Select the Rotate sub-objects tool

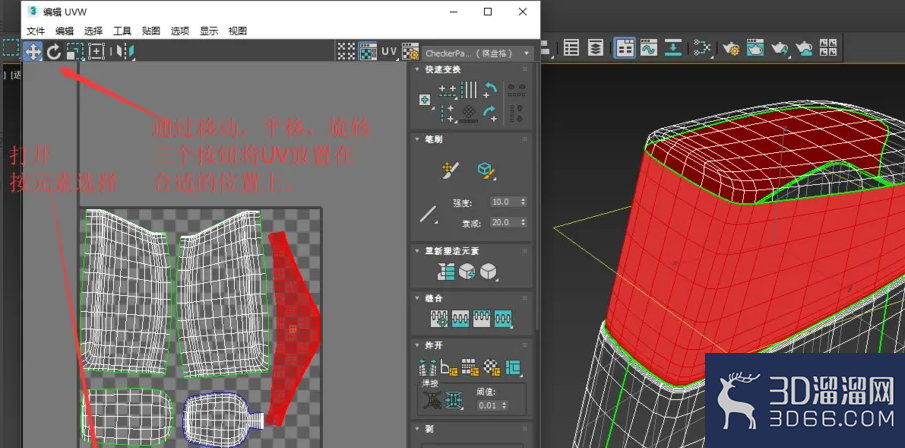[x=54, y=52]
